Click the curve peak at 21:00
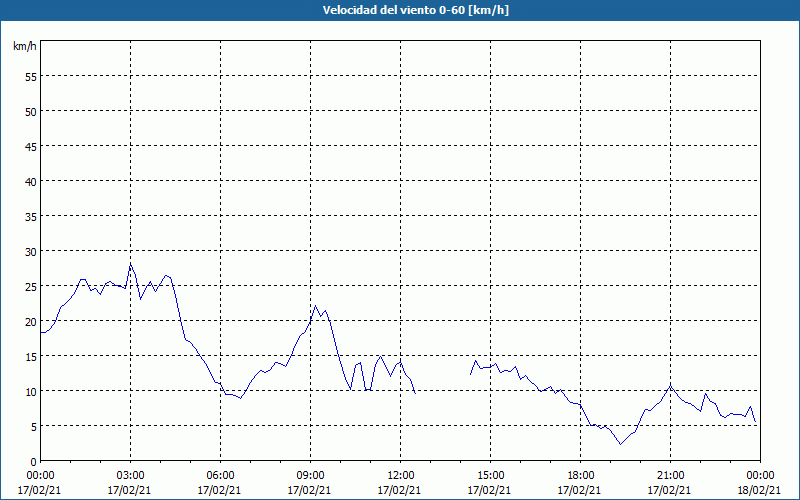Viewport: 800px width, 500px height. pos(671,386)
